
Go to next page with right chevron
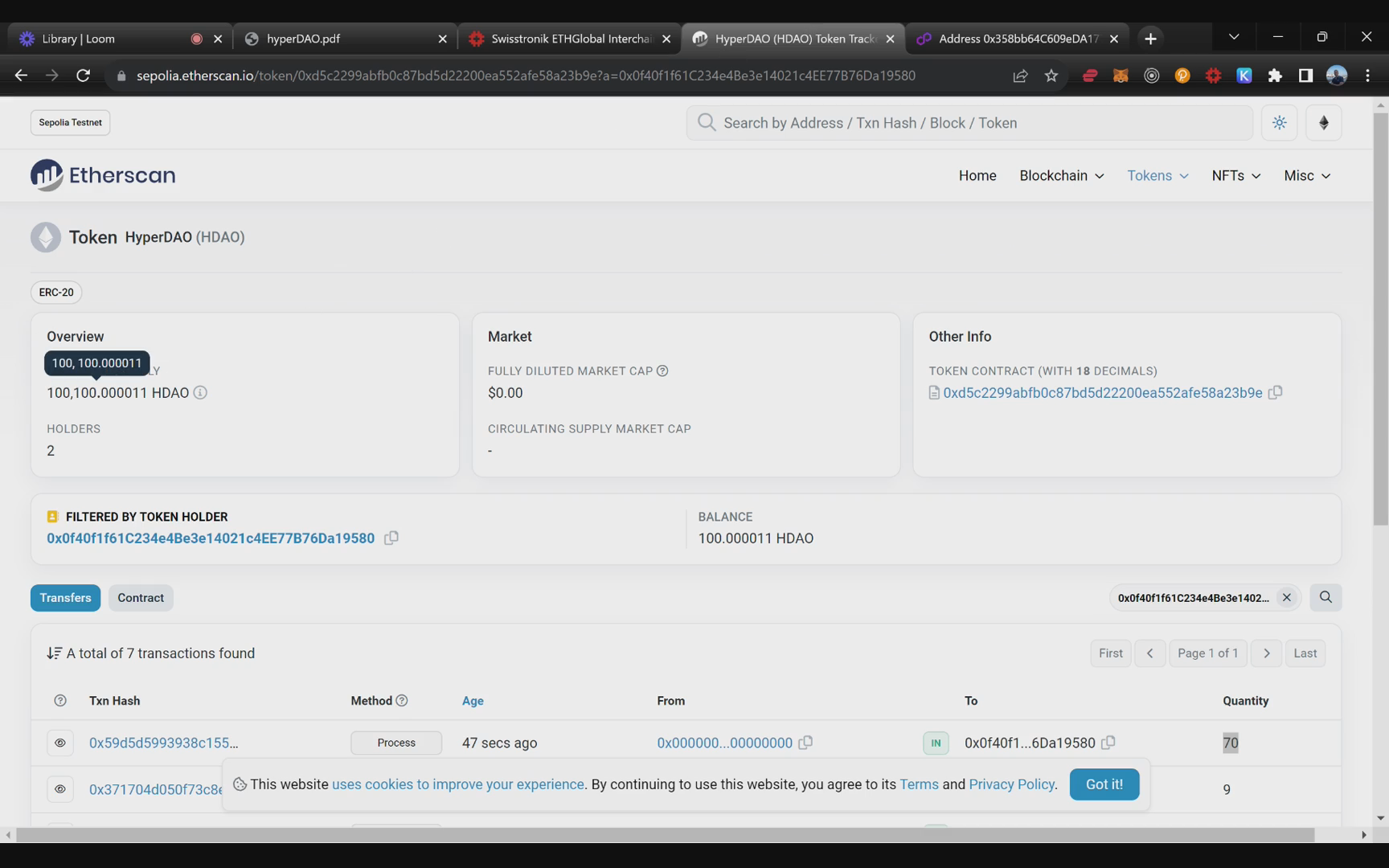coord(1266,653)
